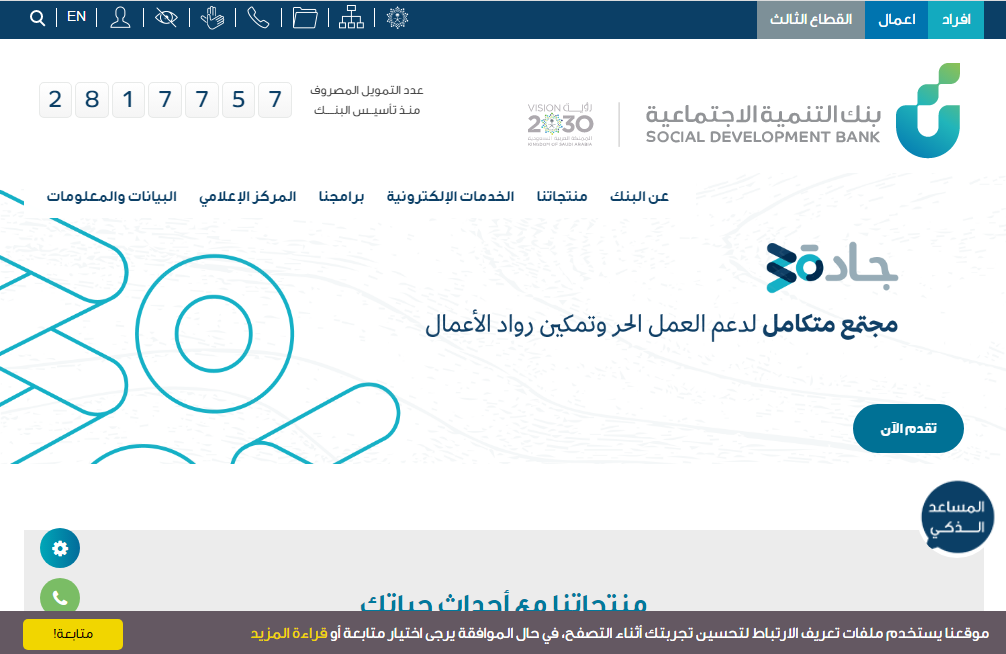Open the phone contact icon in top bar
The width and height of the screenshot is (1006, 654).
pos(259,18)
